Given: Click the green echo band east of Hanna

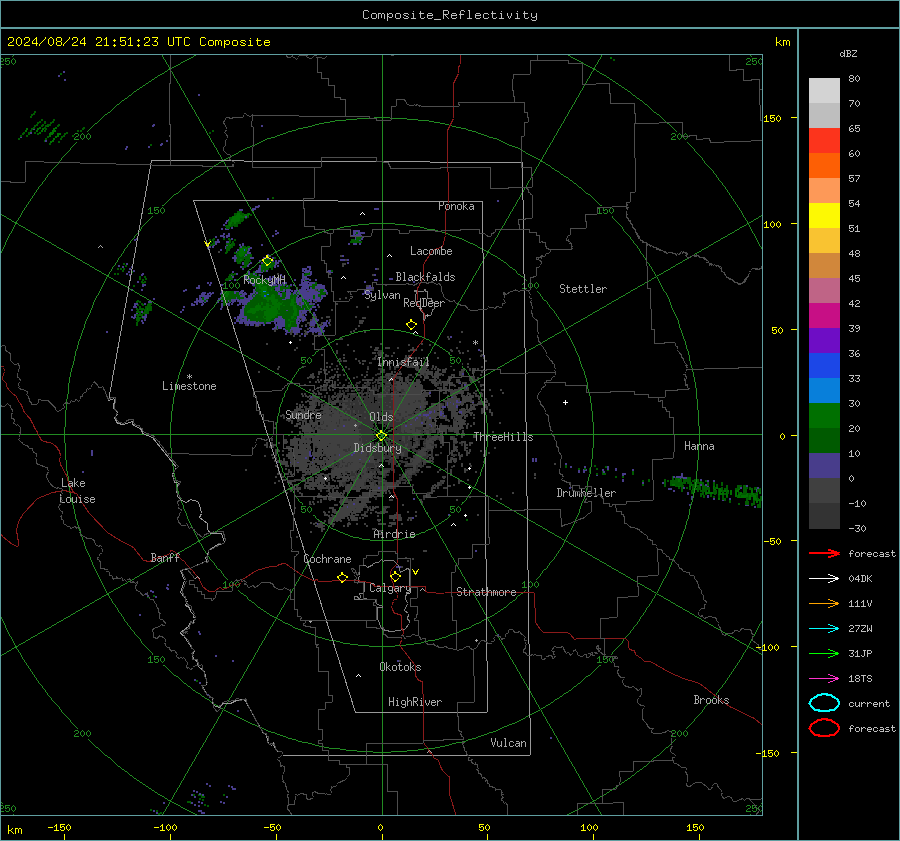Looking at the screenshot, I should click(x=712, y=490).
